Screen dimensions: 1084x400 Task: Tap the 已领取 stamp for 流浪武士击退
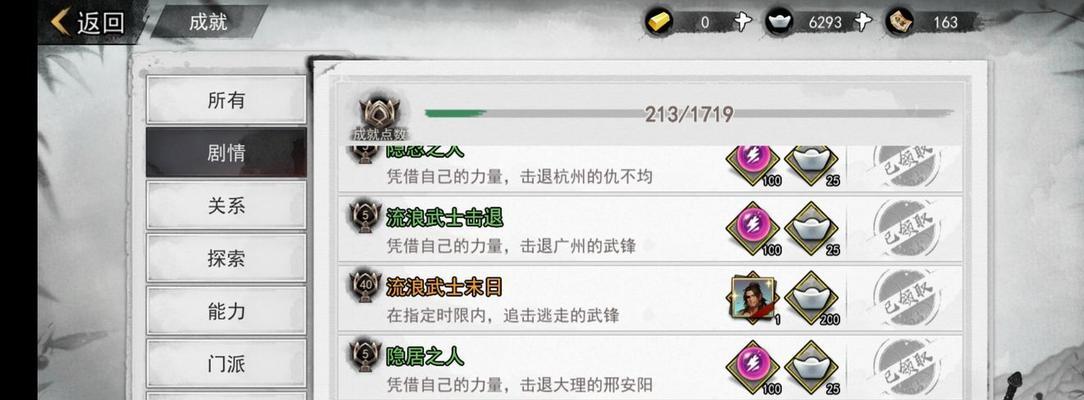907,229
